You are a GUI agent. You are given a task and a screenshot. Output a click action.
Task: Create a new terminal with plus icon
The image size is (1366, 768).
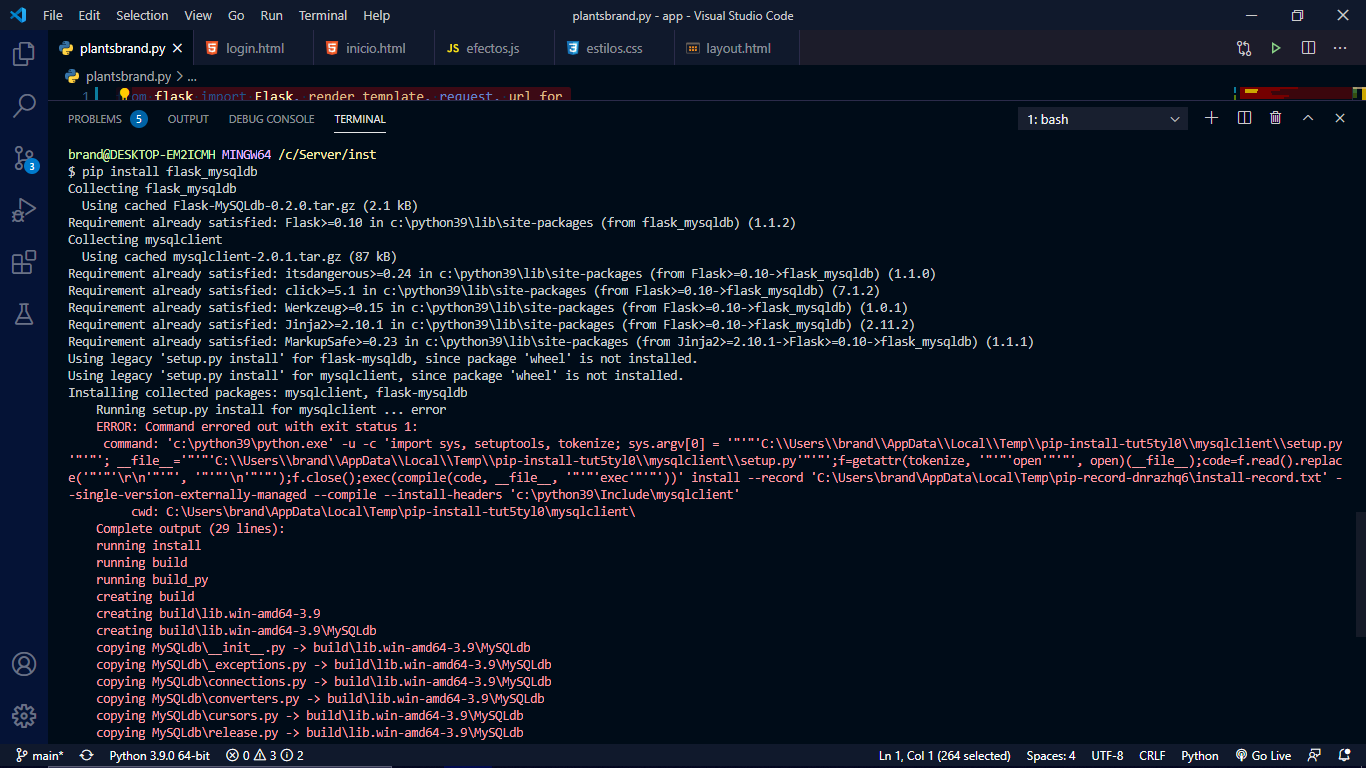click(x=1212, y=118)
